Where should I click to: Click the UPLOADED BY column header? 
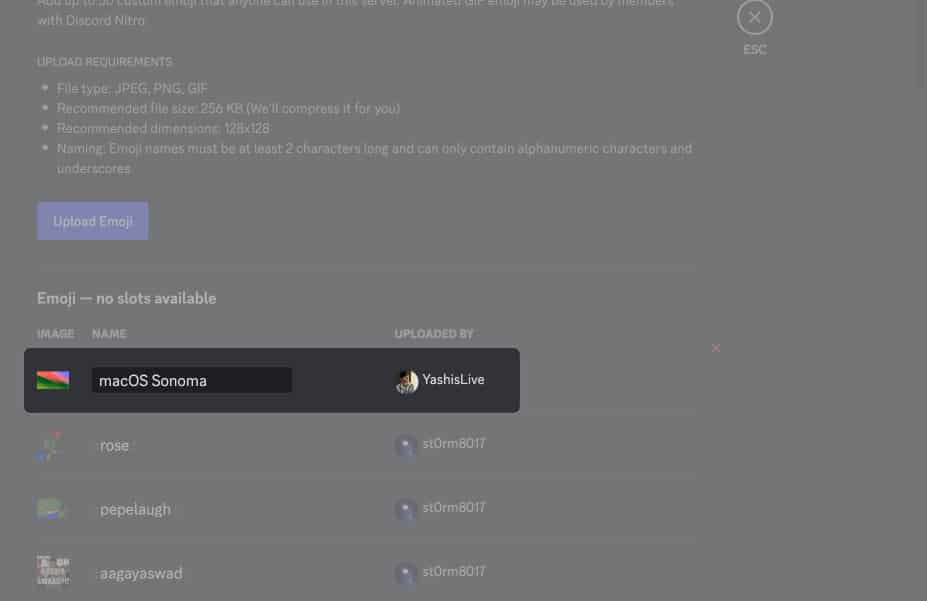coord(434,334)
